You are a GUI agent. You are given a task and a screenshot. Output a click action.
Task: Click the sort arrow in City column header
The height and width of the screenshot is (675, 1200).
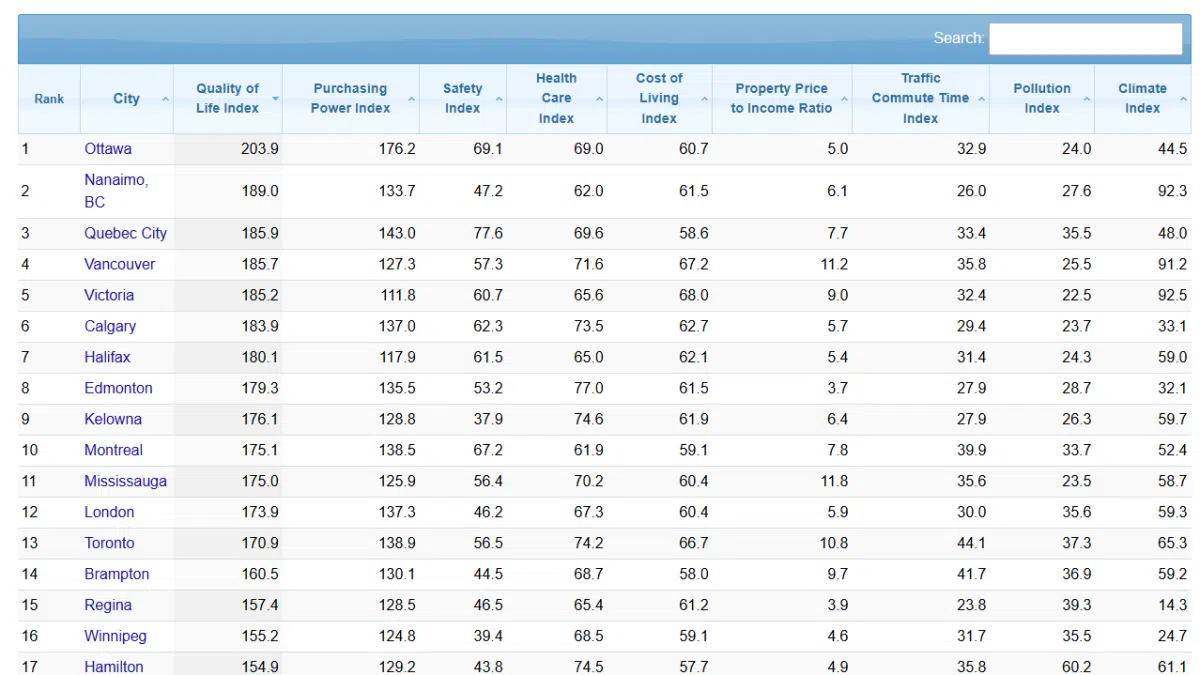[x=165, y=99]
